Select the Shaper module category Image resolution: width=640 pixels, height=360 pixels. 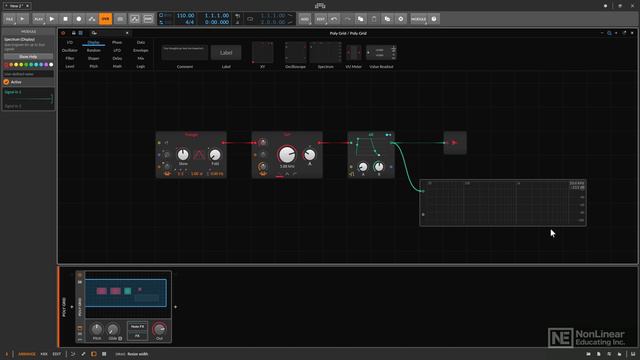pyautogui.click(x=93, y=58)
